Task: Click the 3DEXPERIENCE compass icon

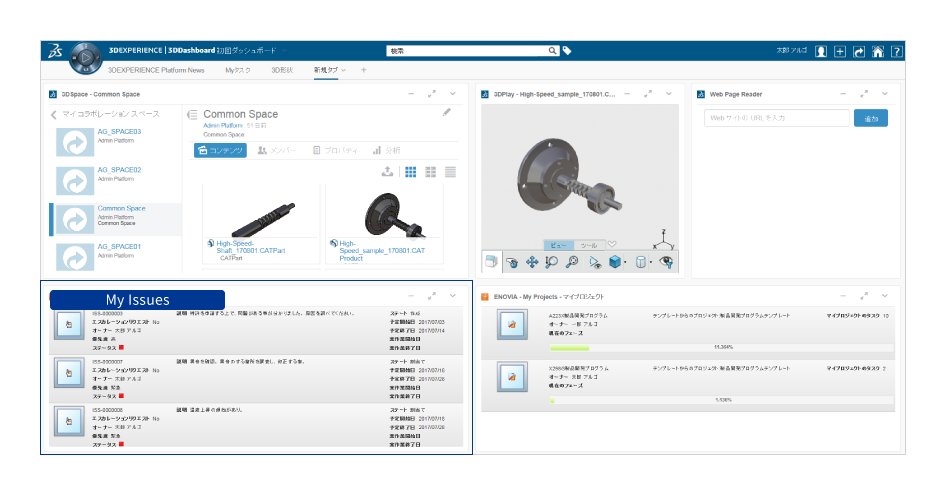Action: tap(85, 59)
